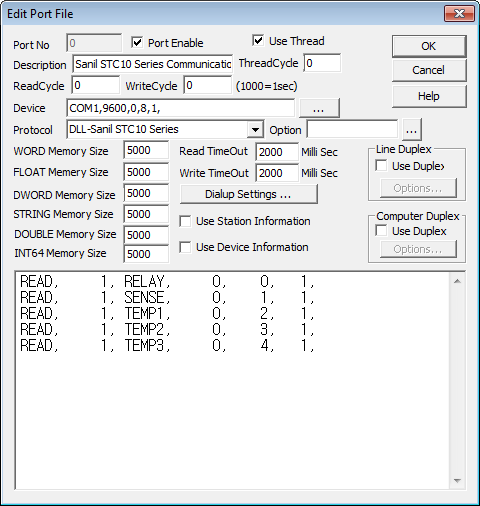Click the READ TEMP2 script line
The height and width of the screenshot is (506, 480).
point(167,329)
